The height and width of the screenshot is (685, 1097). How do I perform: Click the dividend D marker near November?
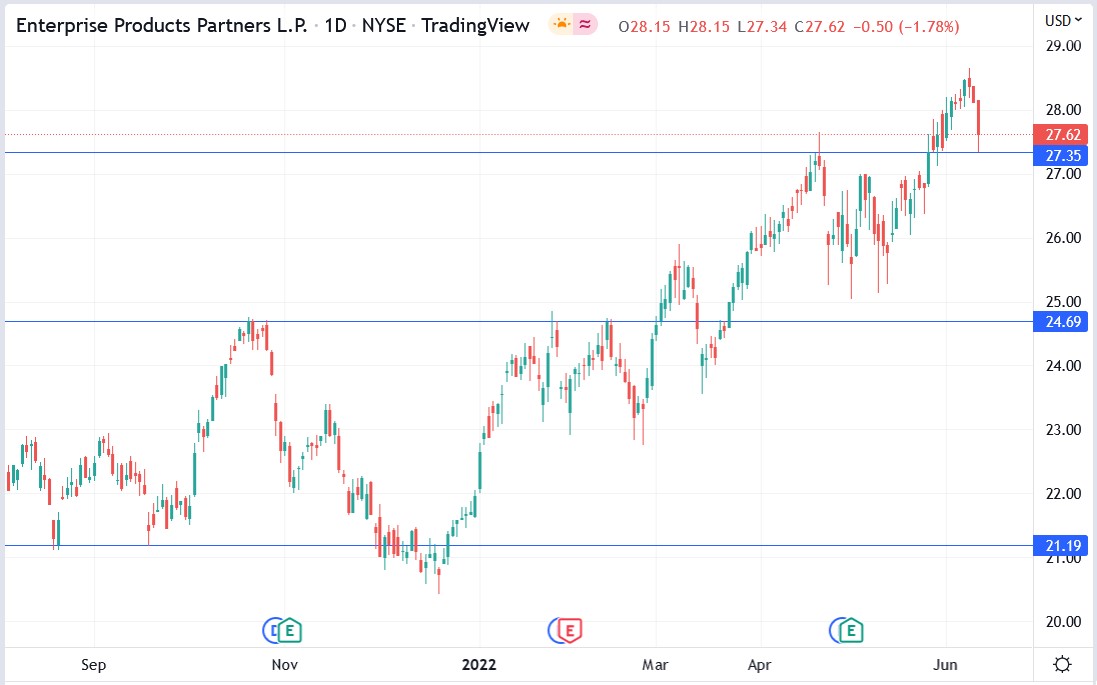(270, 631)
